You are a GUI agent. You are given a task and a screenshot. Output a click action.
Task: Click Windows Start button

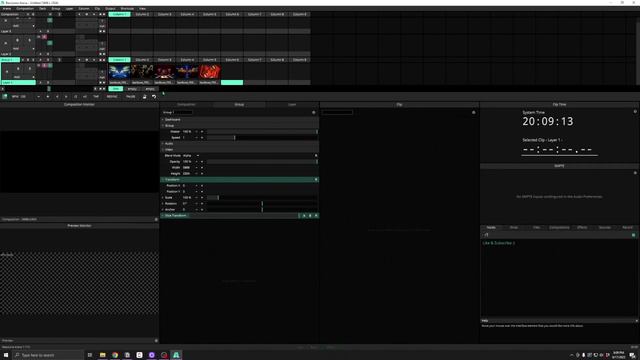(x=6, y=355)
